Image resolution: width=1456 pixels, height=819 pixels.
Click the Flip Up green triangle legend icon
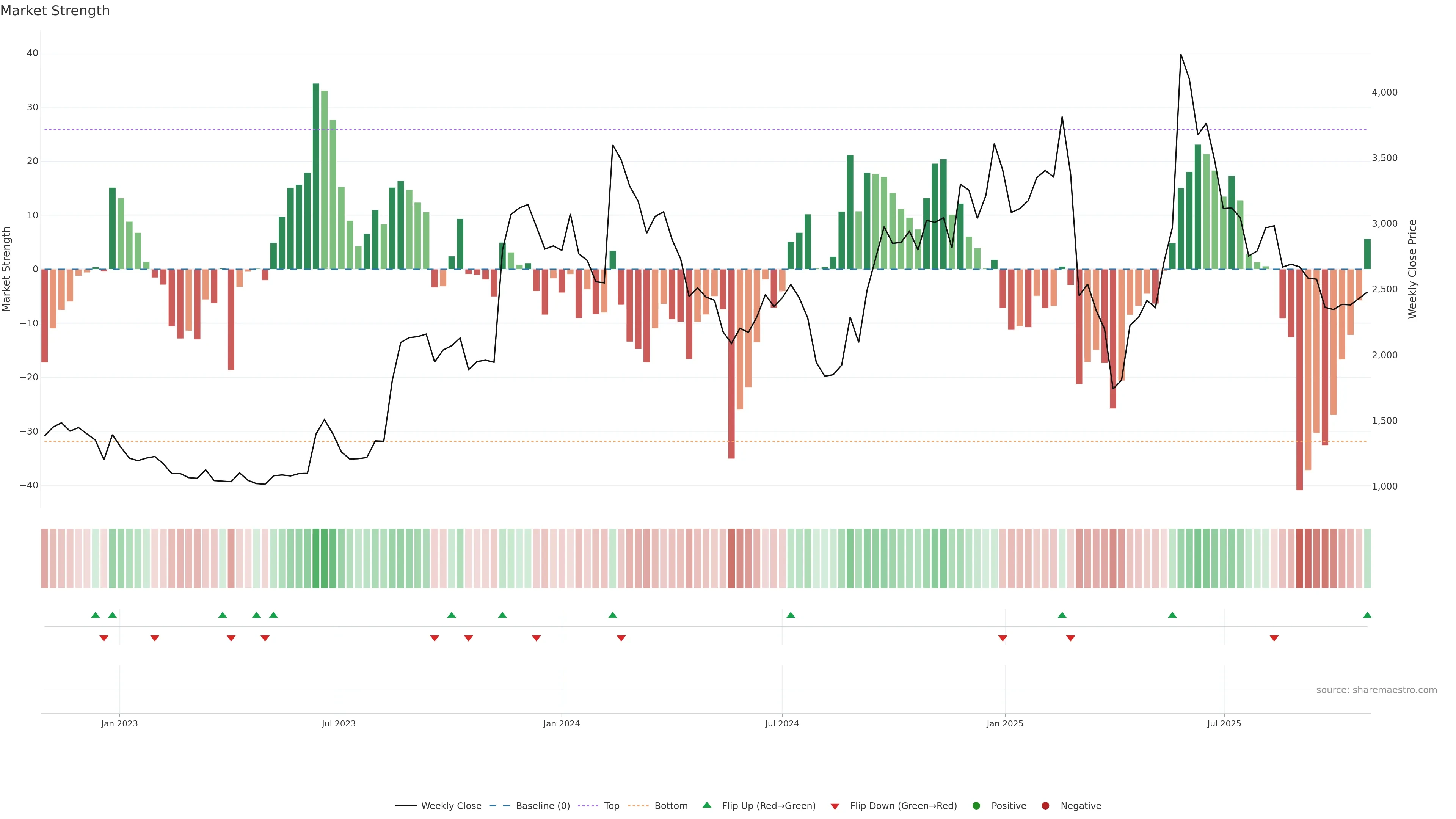(706, 805)
